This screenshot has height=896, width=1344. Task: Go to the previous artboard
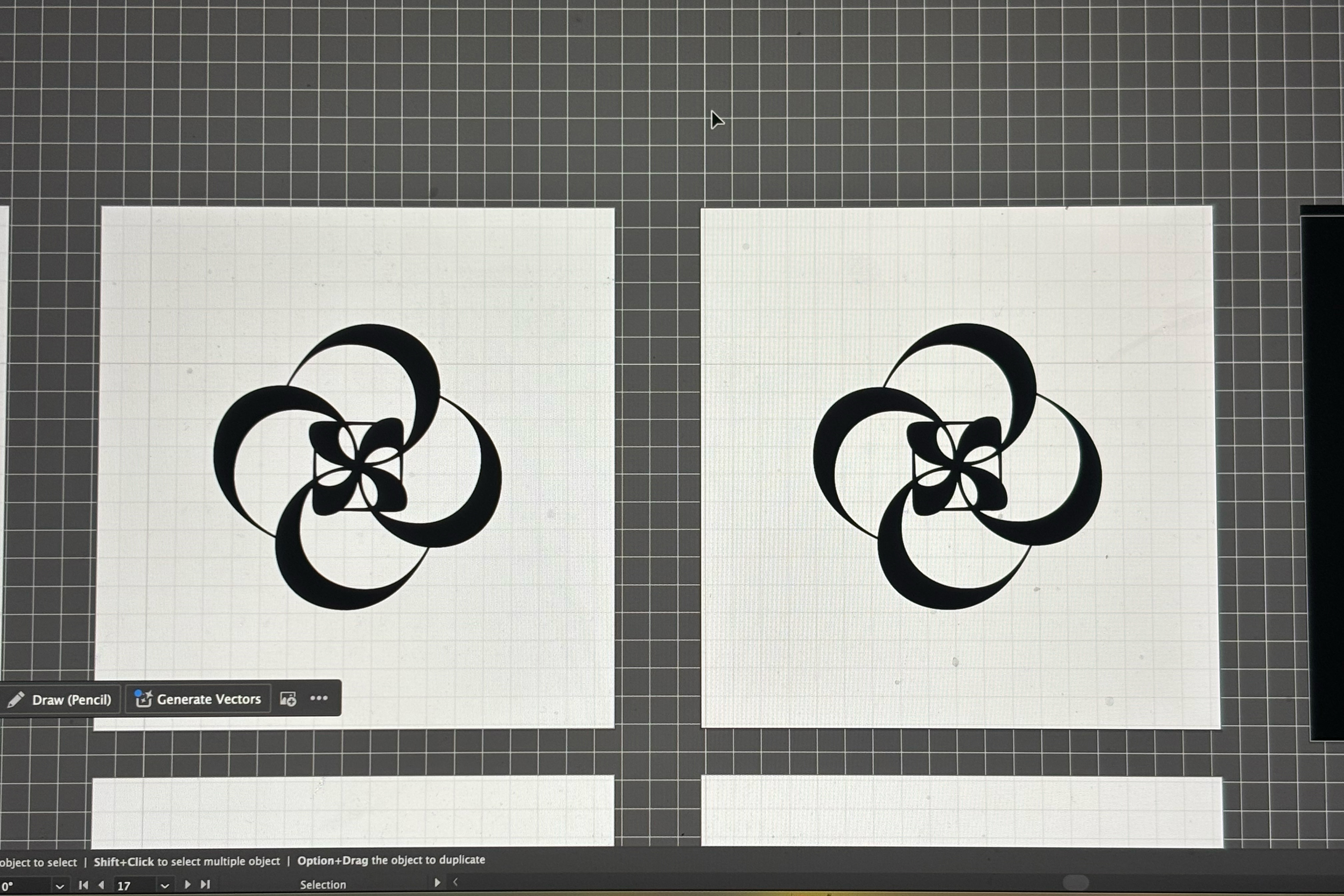101,884
